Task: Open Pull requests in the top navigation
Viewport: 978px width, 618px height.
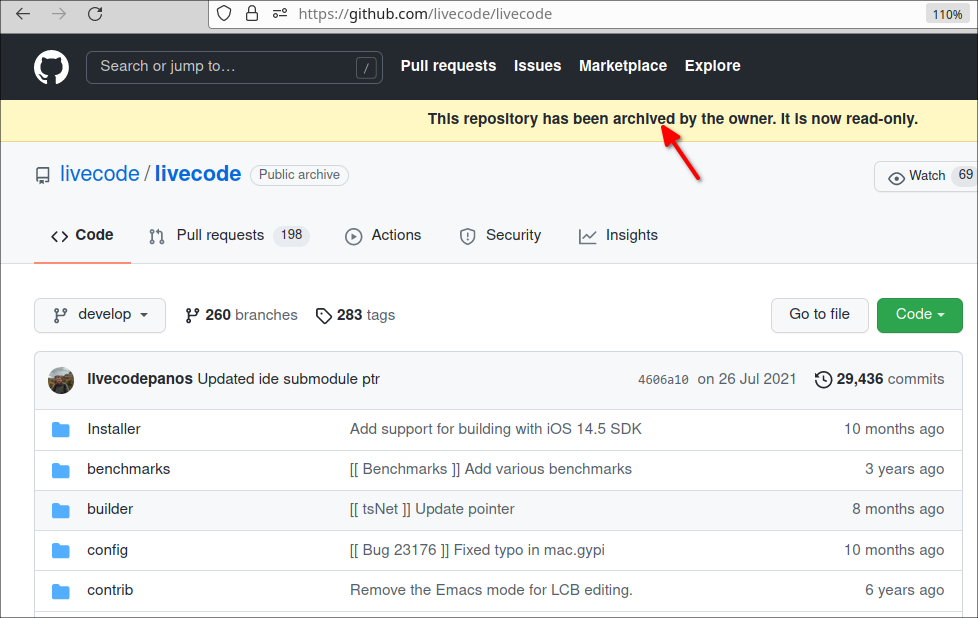Action: click(448, 66)
